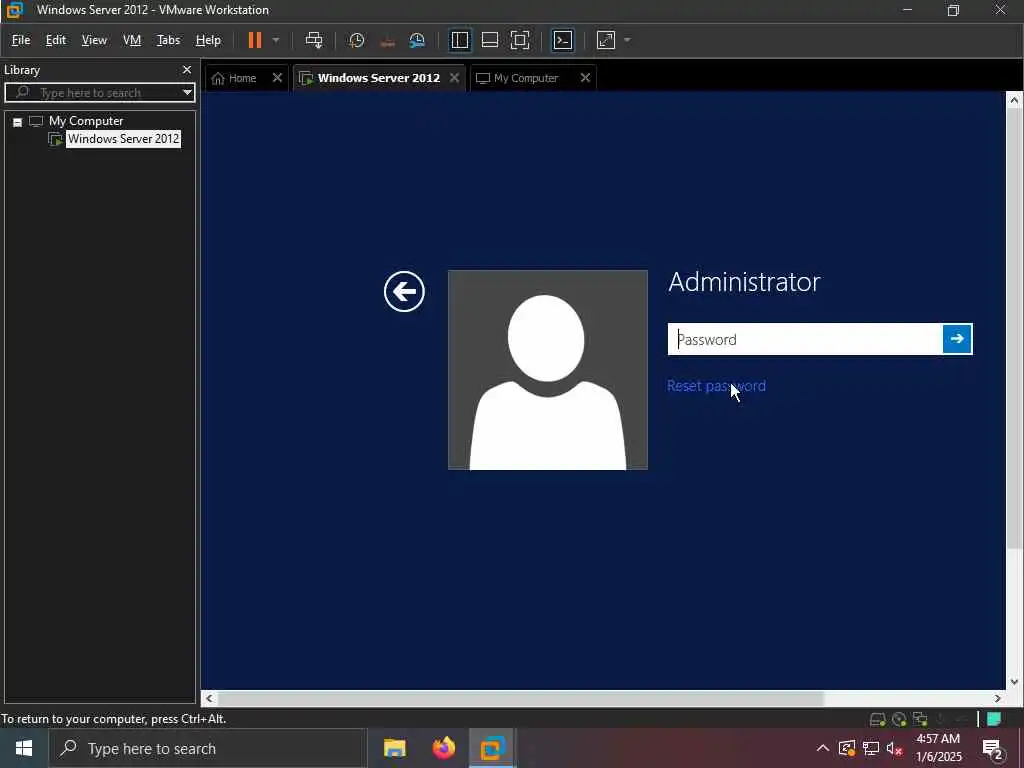Click the muted volume tray icon
Viewport: 1024px width, 768px height.
point(895,748)
